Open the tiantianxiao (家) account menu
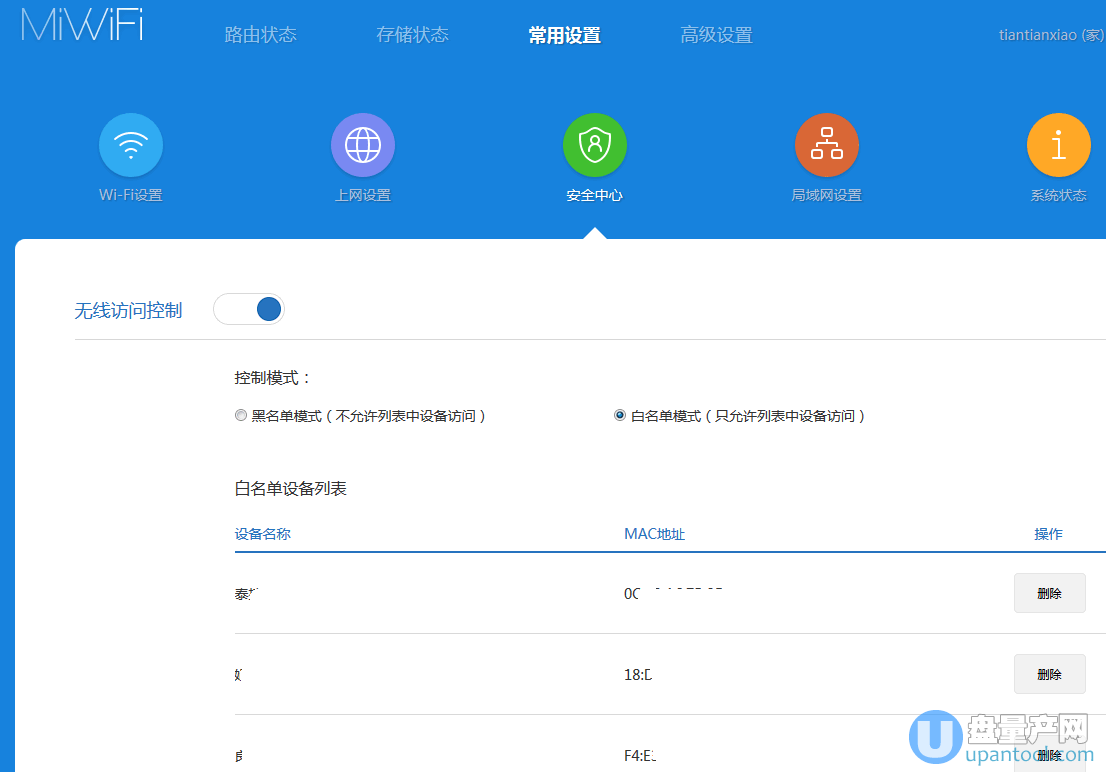The image size is (1106, 772). [x=1048, y=34]
